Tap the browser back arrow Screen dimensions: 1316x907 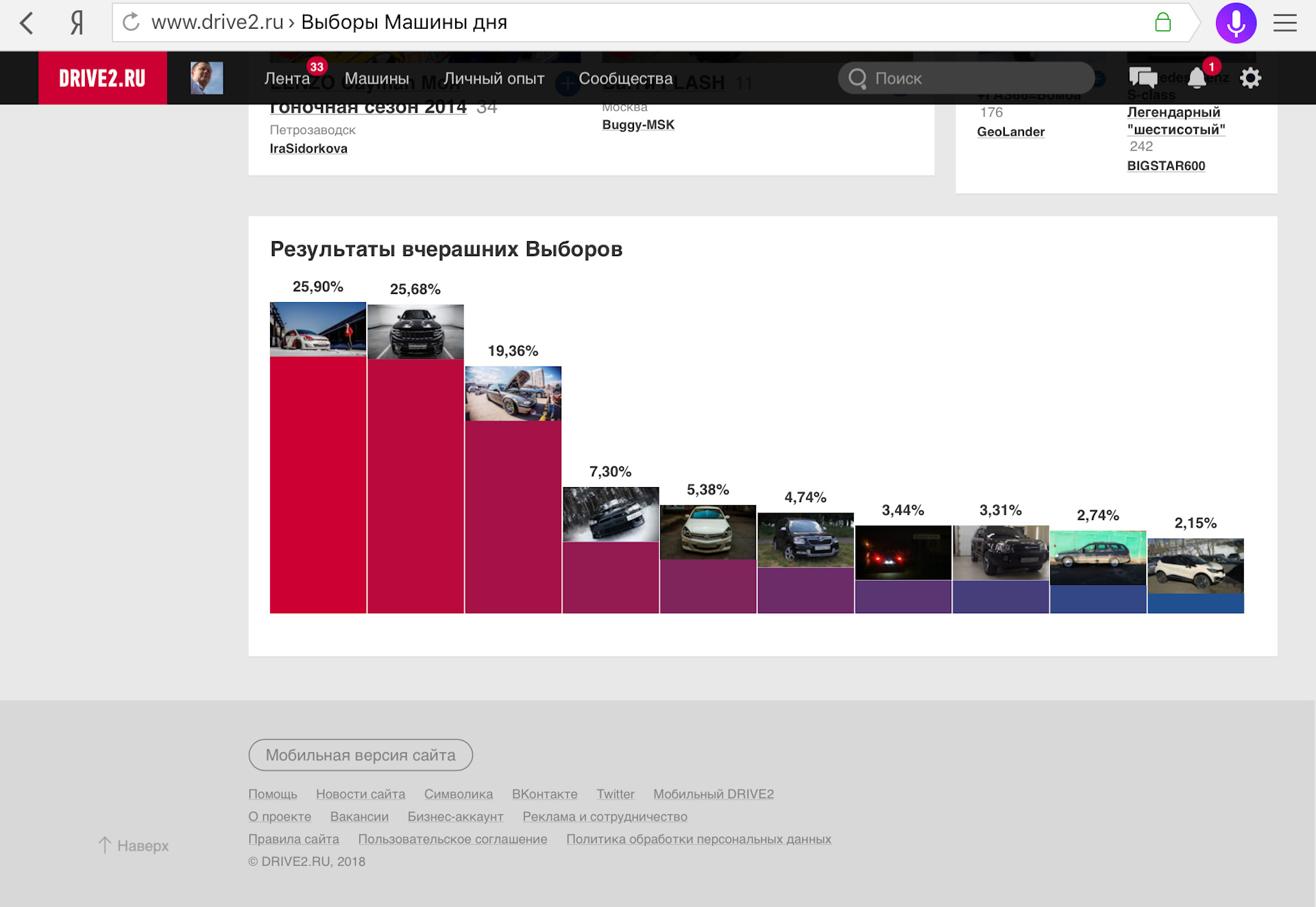[x=27, y=23]
